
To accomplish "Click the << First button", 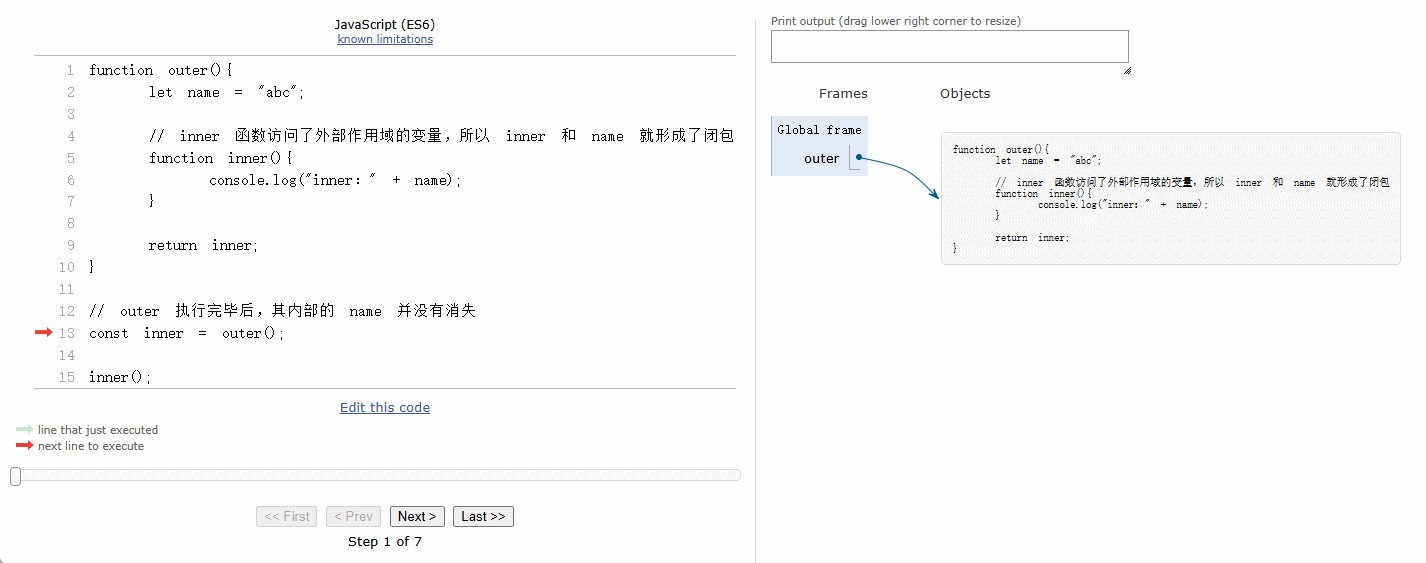I will pyautogui.click(x=286, y=517).
